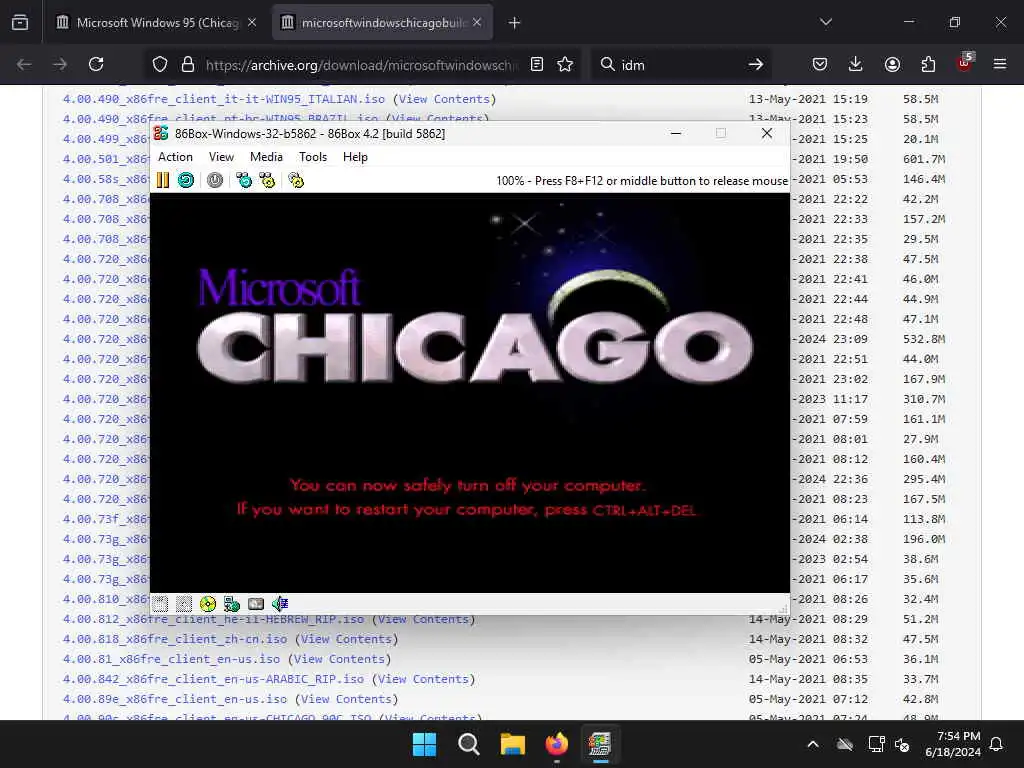View Contents of HEBREW_RIP.iso
1024x768 pixels.
(x=423, y=619)
